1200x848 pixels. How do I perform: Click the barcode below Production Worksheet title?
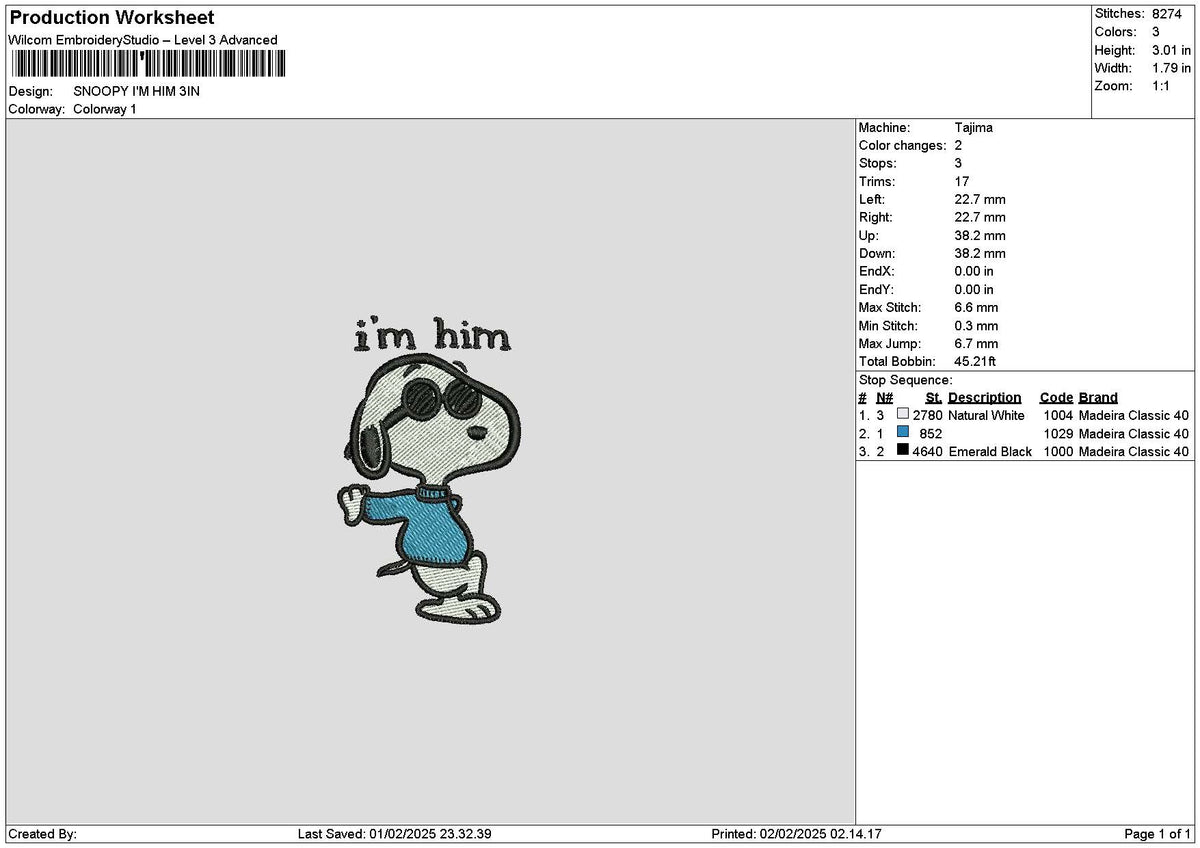[x=148, y=64]
